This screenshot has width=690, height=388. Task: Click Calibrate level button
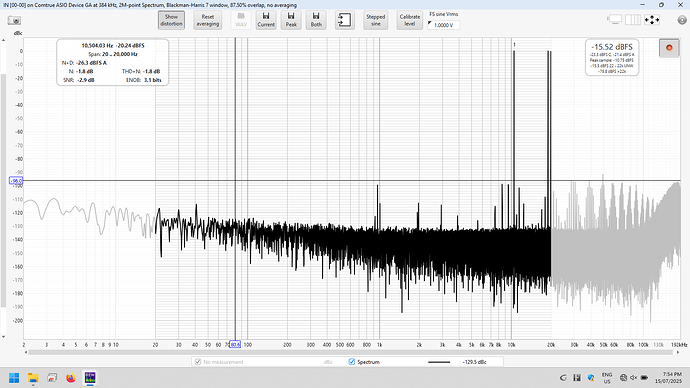pos(410,20)
